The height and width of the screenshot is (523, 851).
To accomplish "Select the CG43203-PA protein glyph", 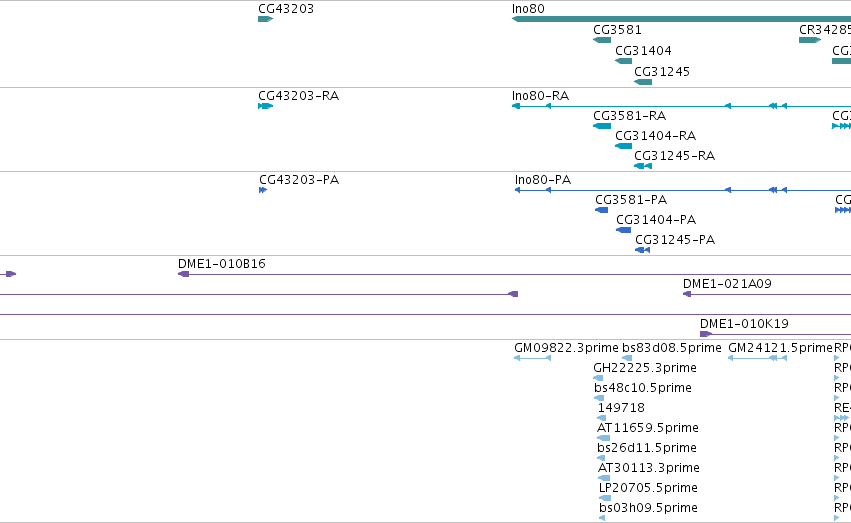I will [x=263, y=190].
